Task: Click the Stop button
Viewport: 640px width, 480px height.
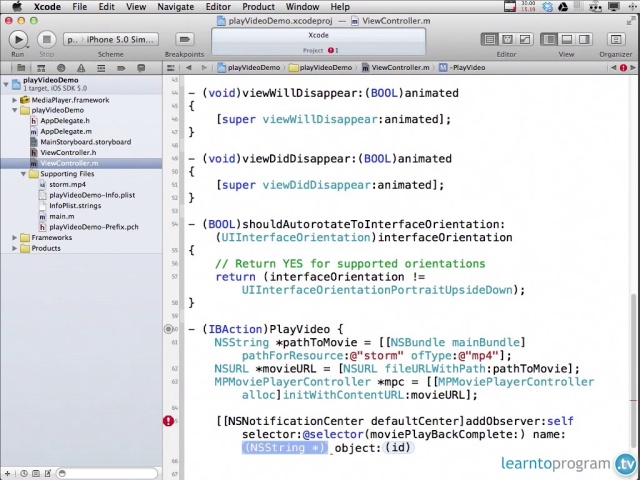Action: pos(47,40)
